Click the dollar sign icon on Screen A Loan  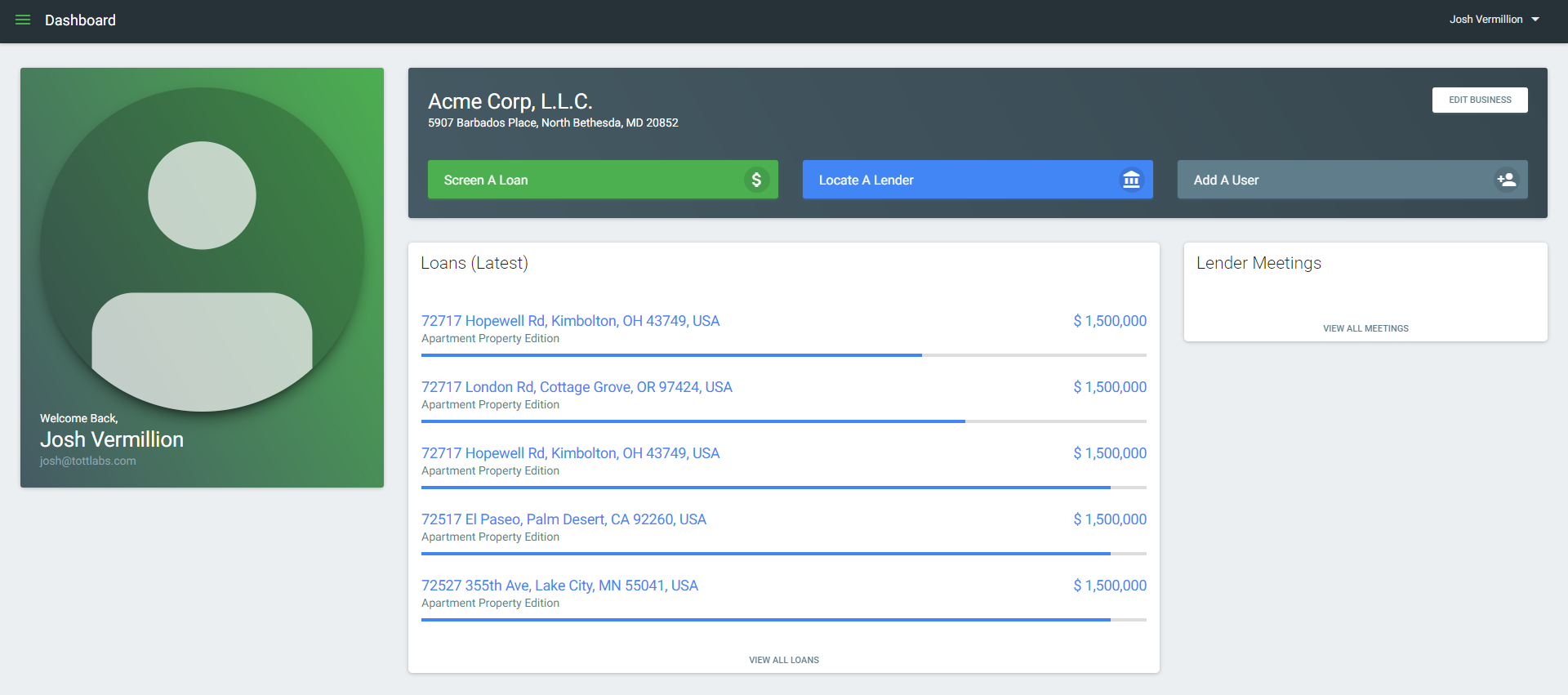point(756,180)
